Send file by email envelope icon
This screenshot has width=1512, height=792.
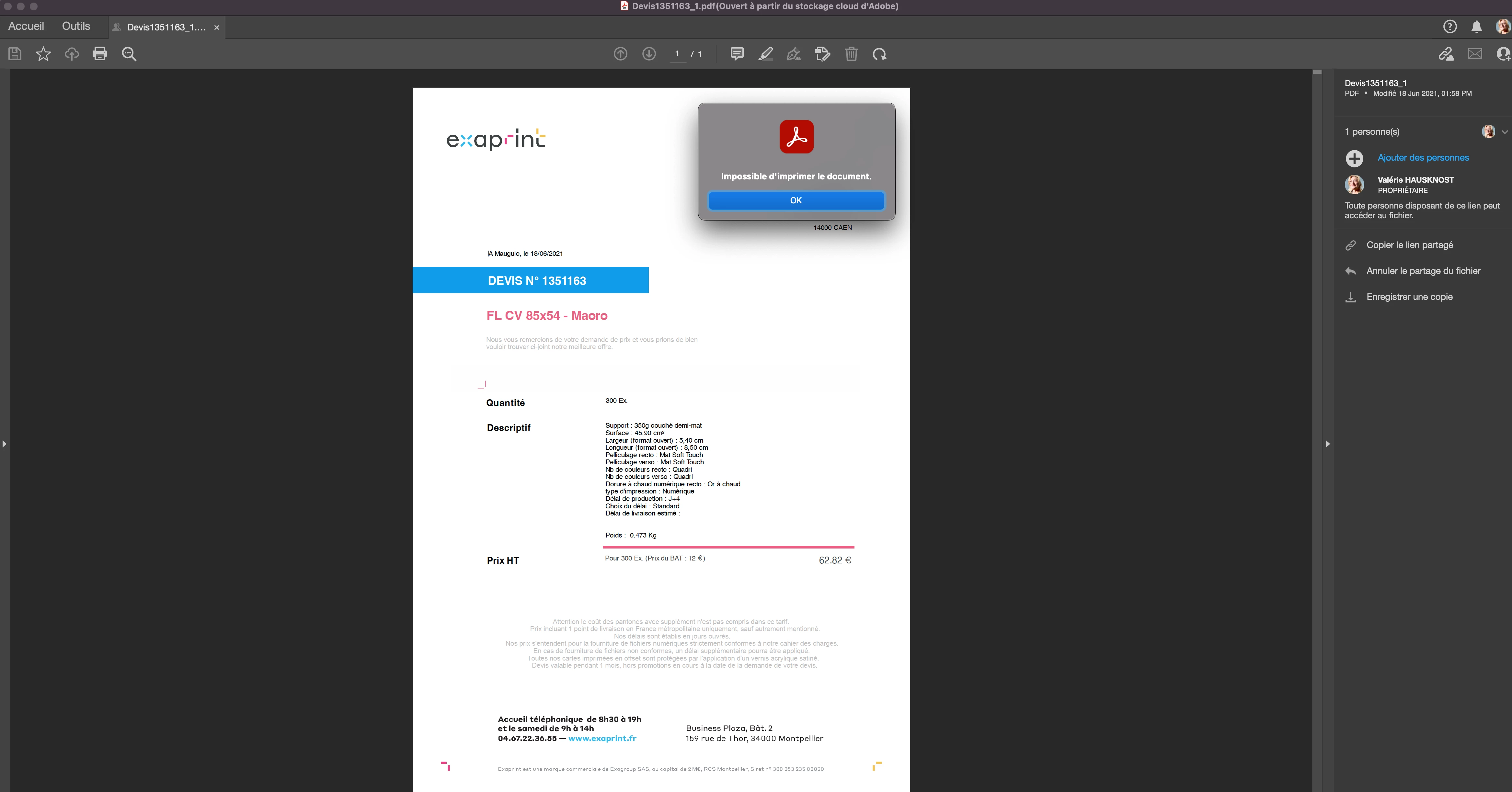[x=1475, y=54]
